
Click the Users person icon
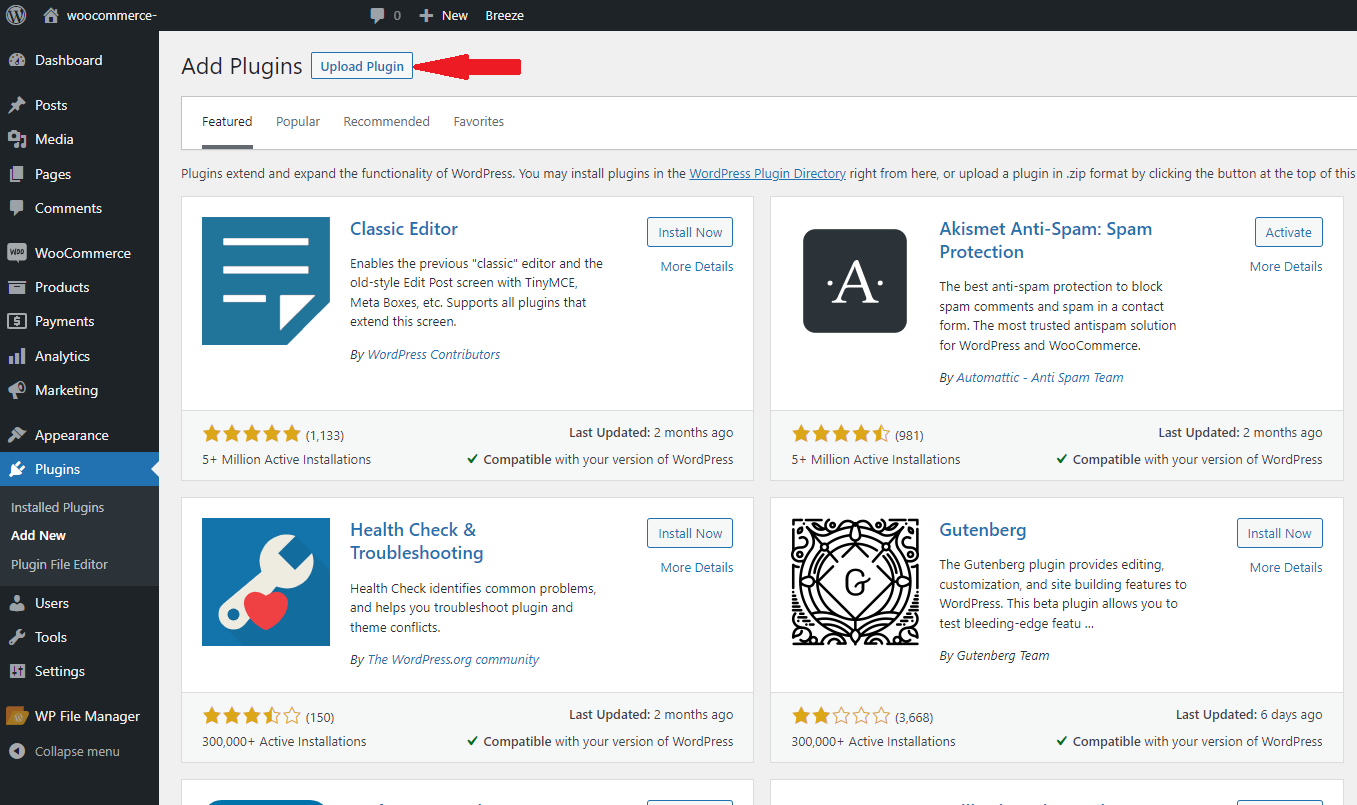[x=17, y=603]
